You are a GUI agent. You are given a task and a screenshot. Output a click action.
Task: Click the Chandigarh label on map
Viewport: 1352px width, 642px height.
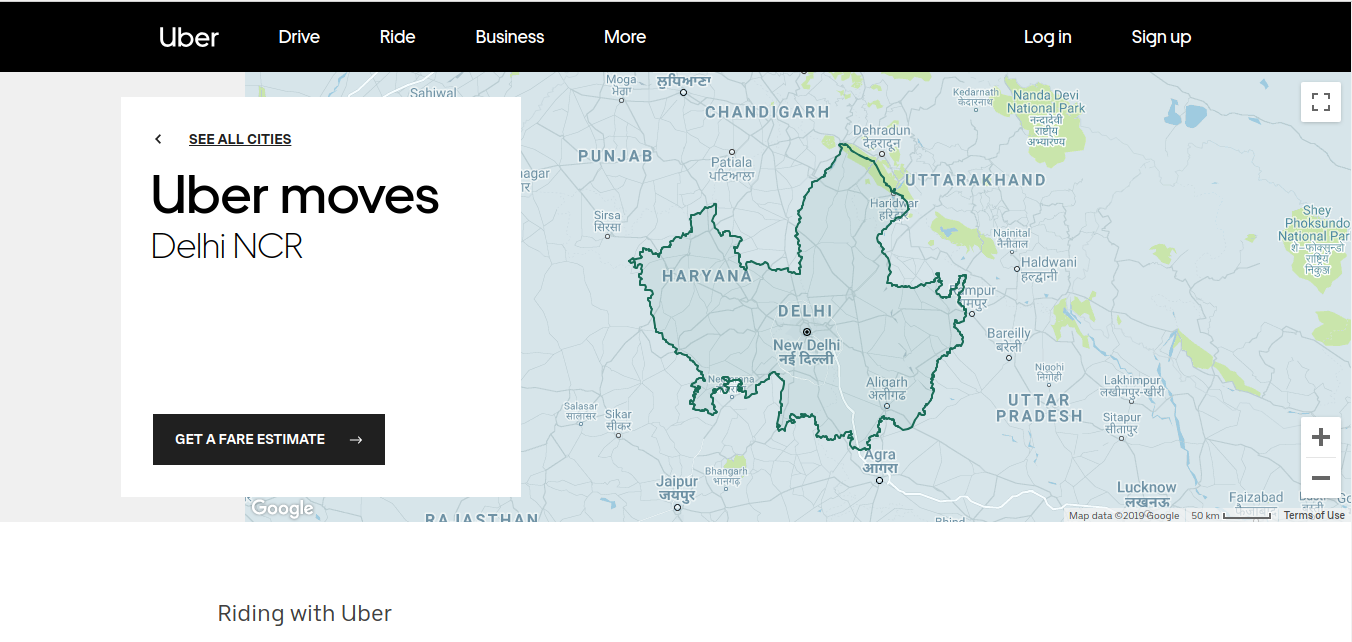tap(768, 112)
